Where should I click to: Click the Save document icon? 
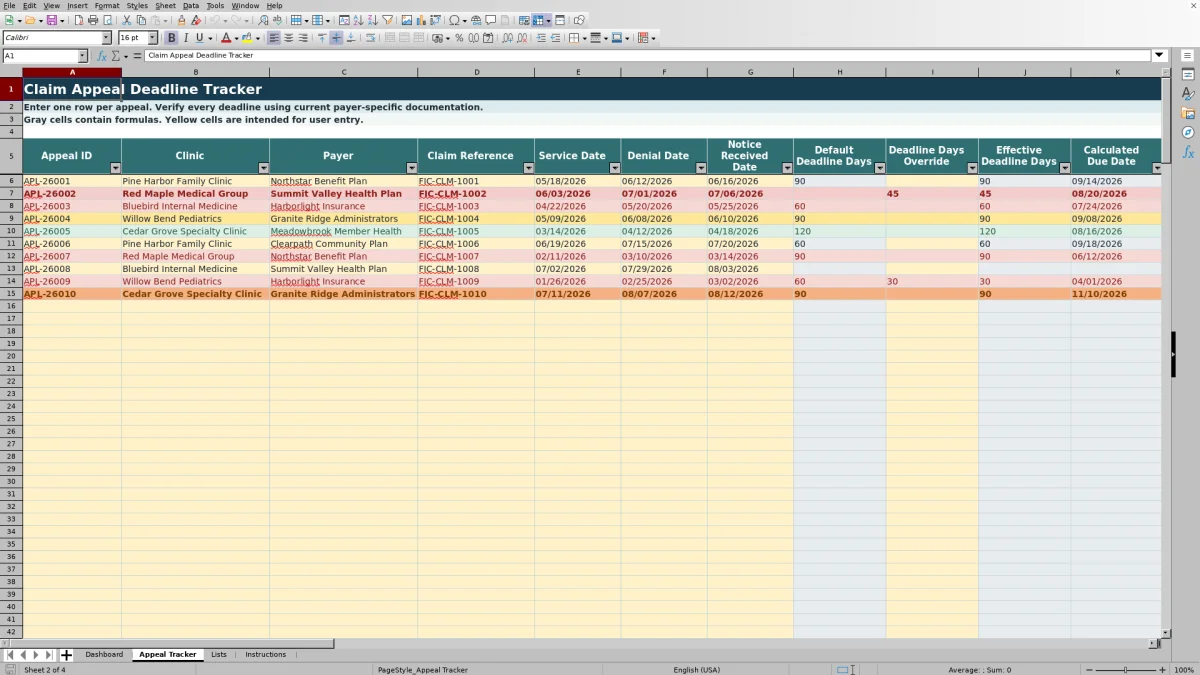(51, 20)
